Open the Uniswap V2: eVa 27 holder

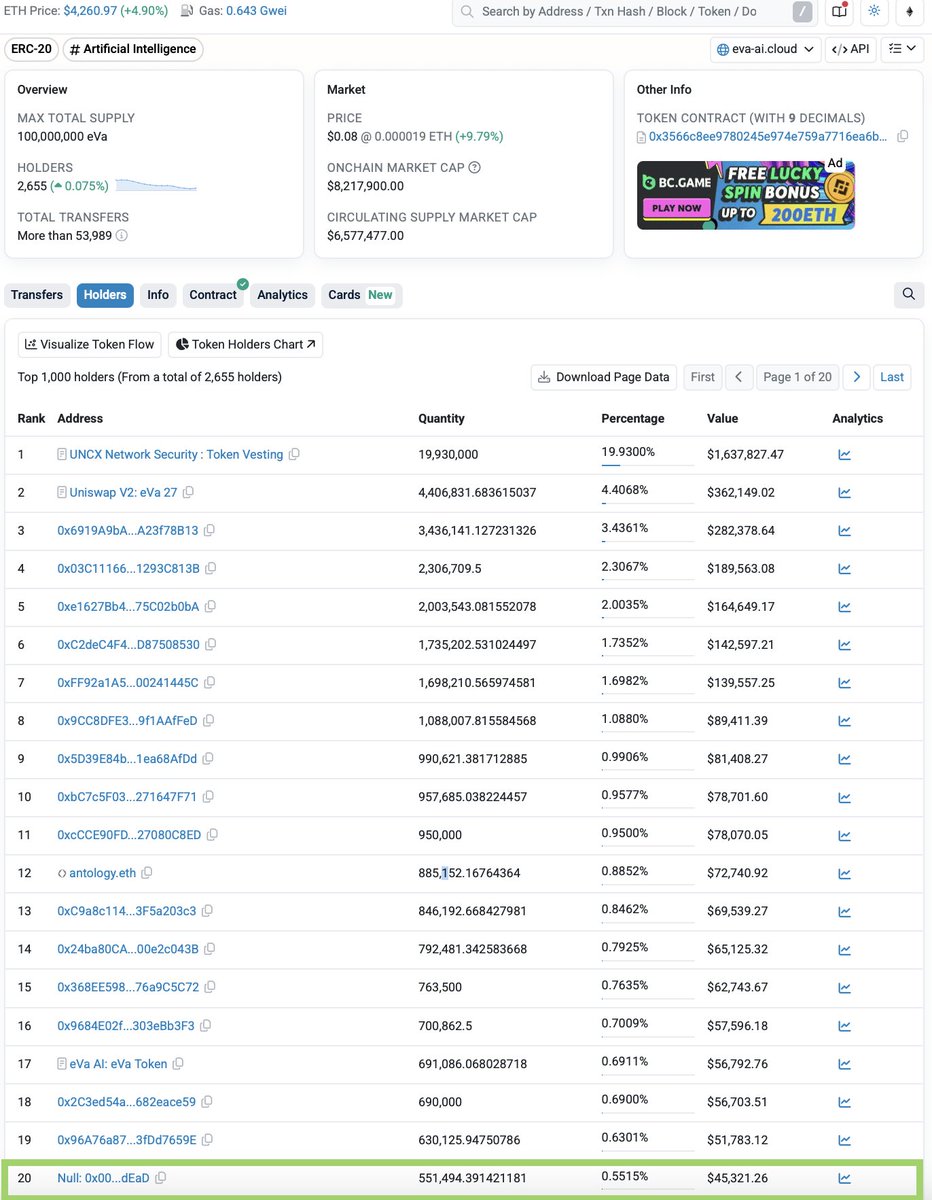[124, 492]
